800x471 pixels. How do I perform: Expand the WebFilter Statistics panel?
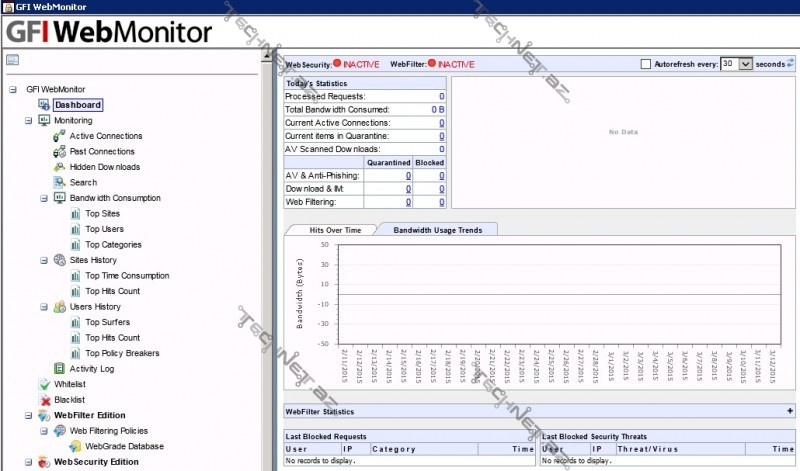click(x=790, y=411)
